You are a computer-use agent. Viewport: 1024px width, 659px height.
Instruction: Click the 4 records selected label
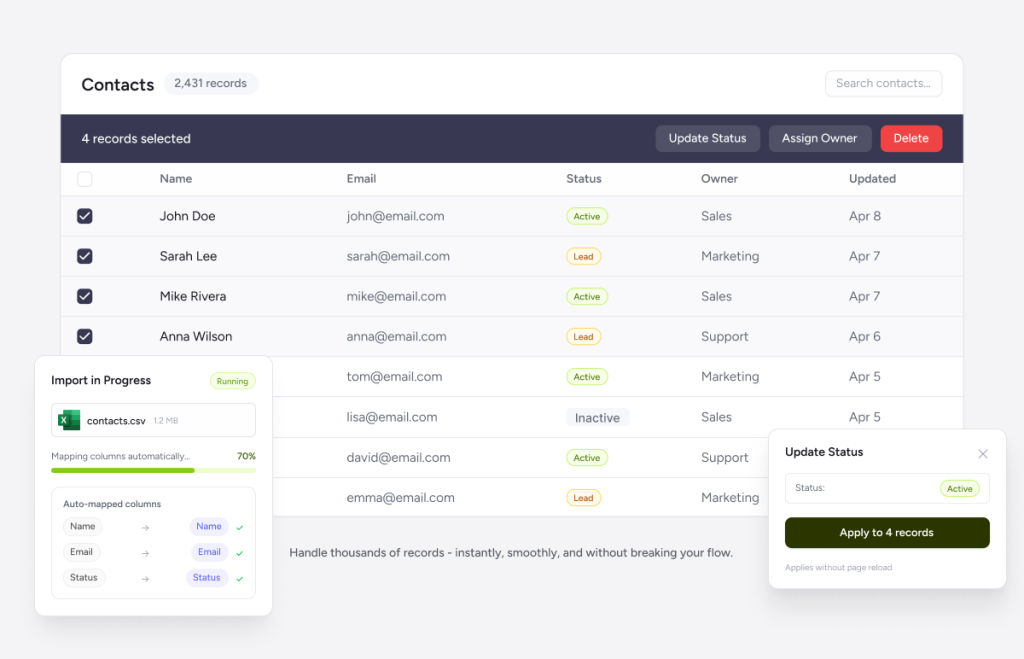click(136, 138)
